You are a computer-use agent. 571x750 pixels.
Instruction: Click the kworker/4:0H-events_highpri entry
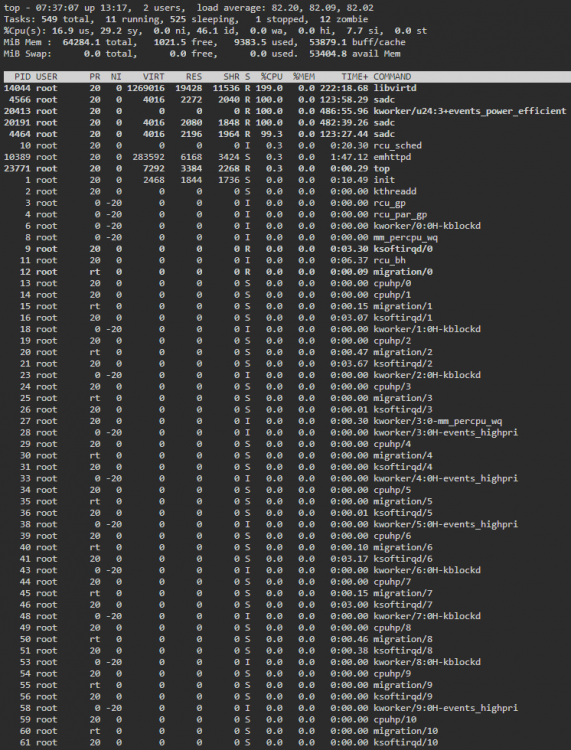tap(446, 478)
